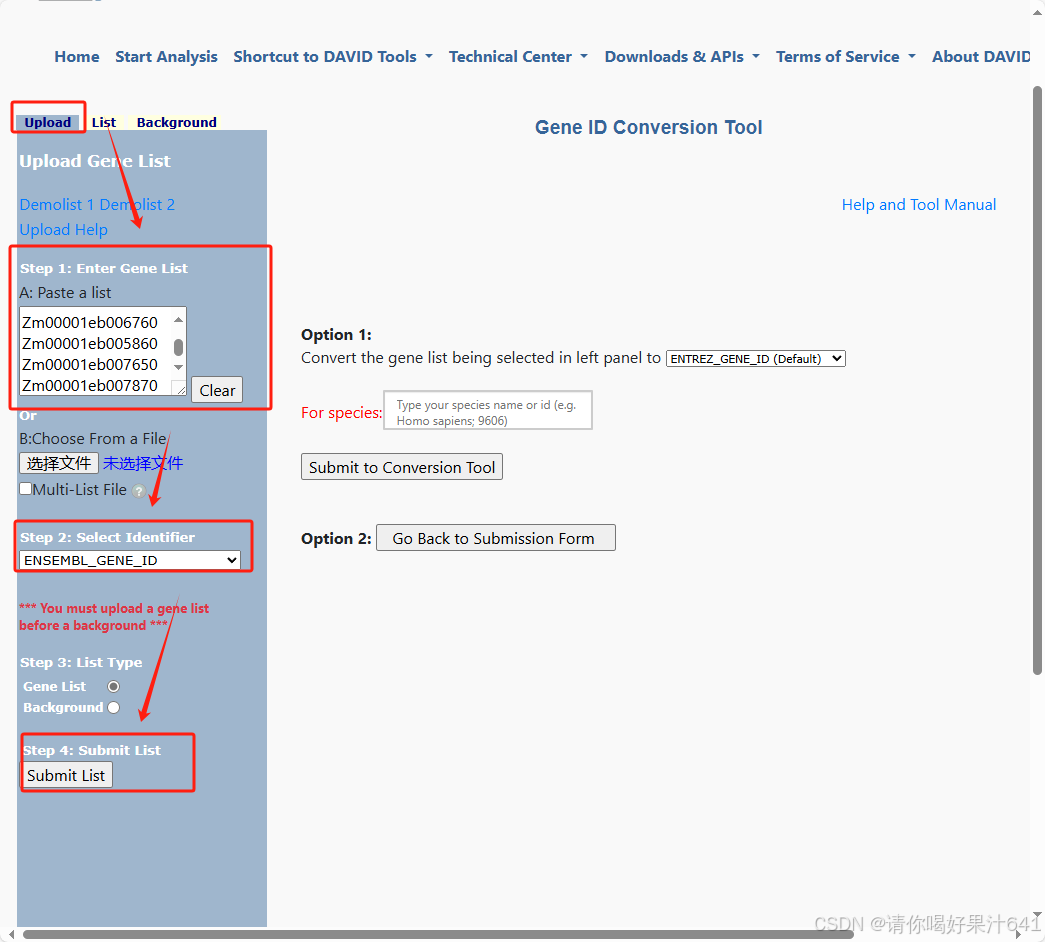
Task: Open the Upload Help link
Action: (63, 230)
